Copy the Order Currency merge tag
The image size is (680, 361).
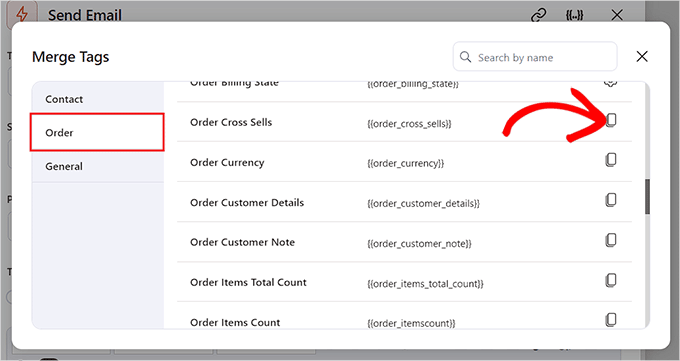(611, 160)
